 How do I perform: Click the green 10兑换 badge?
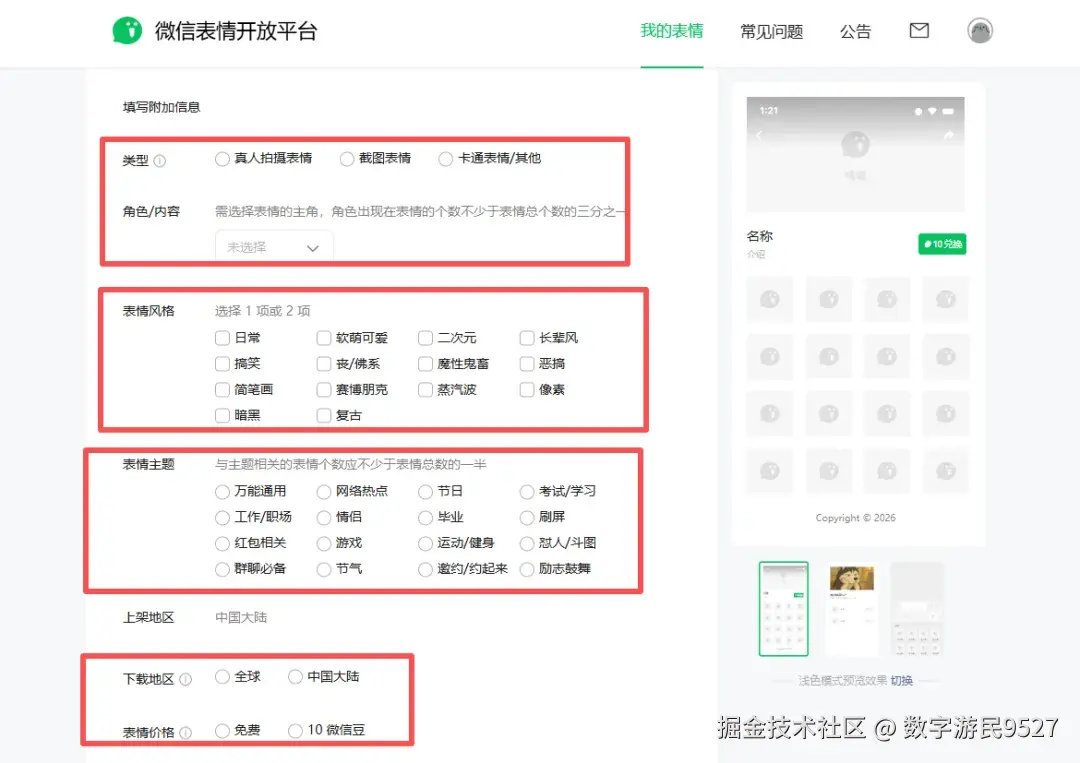[x=941, y=243]
